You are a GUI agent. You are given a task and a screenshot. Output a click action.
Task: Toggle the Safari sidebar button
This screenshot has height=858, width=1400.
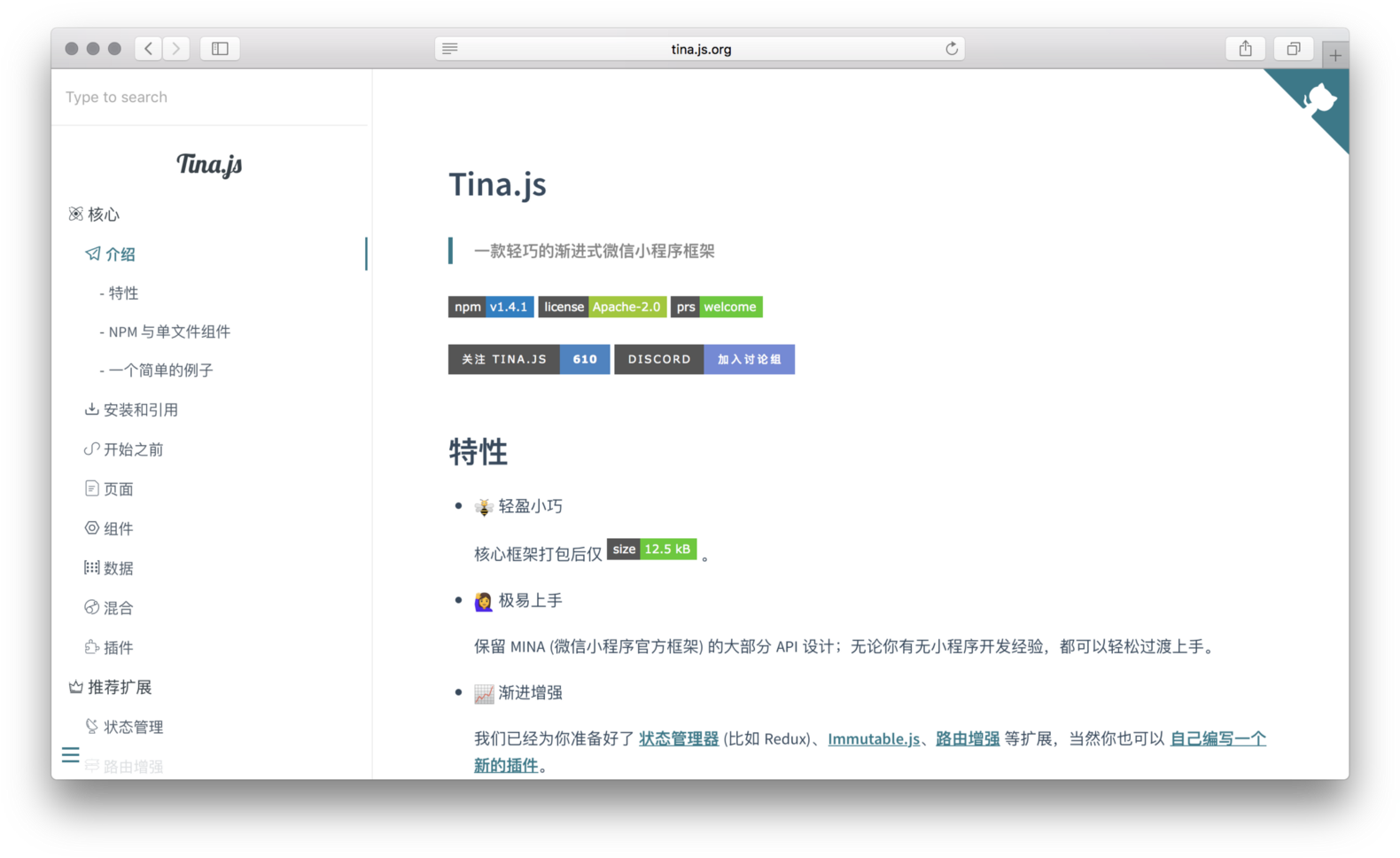pos(220,49)
